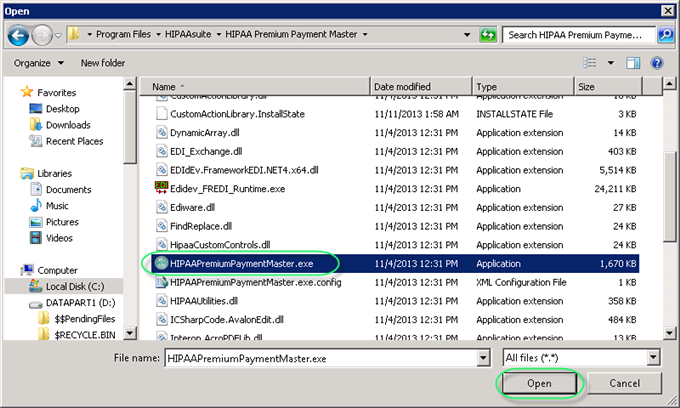This screenshot has width=680, height=408.
Task: Toggle the preview pane icon
Action: coord(632,62)
